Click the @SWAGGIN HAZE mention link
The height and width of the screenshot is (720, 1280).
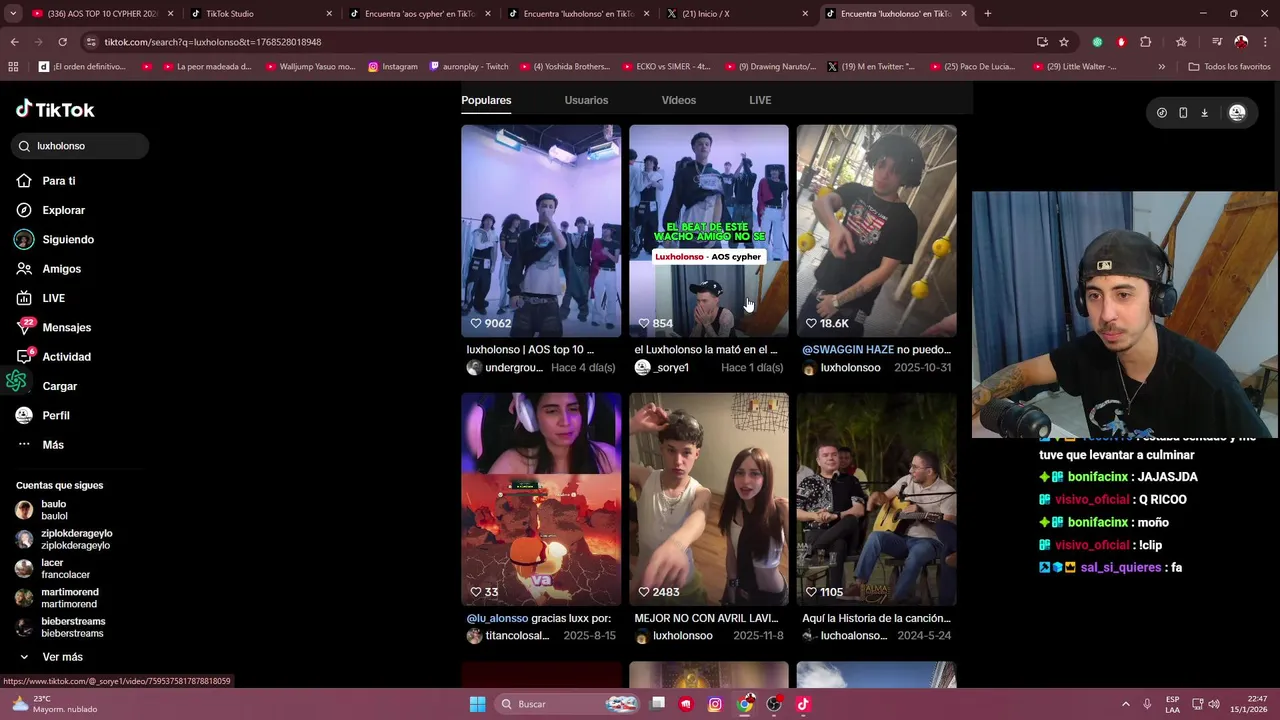[848, 350]
